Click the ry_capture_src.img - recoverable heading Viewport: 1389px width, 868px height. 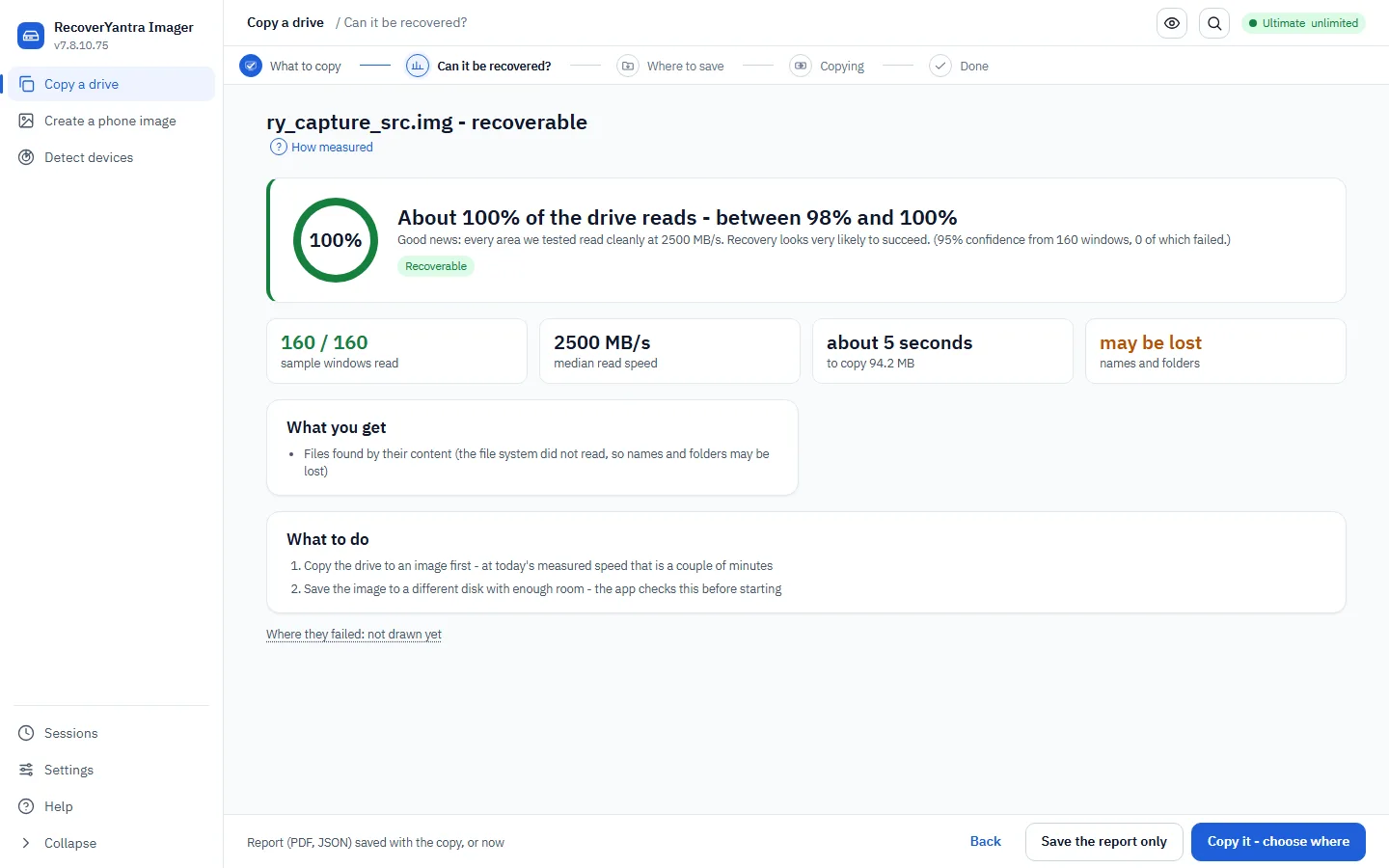426,122
